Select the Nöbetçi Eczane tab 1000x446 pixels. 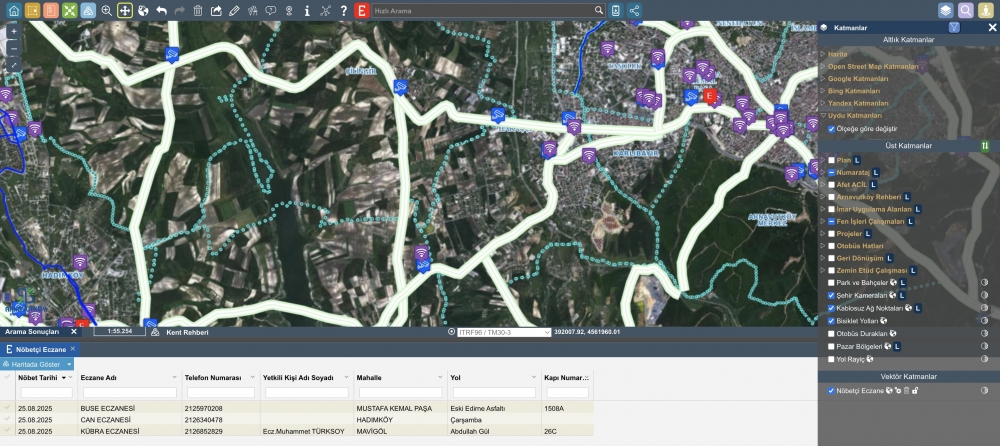(40, 350)
